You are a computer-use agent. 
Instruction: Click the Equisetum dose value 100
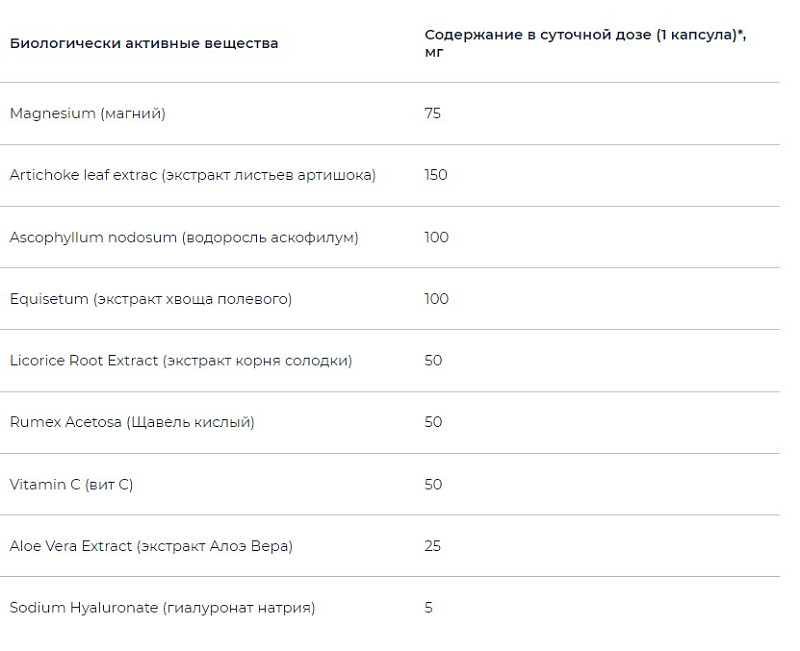tap(437, 299)
